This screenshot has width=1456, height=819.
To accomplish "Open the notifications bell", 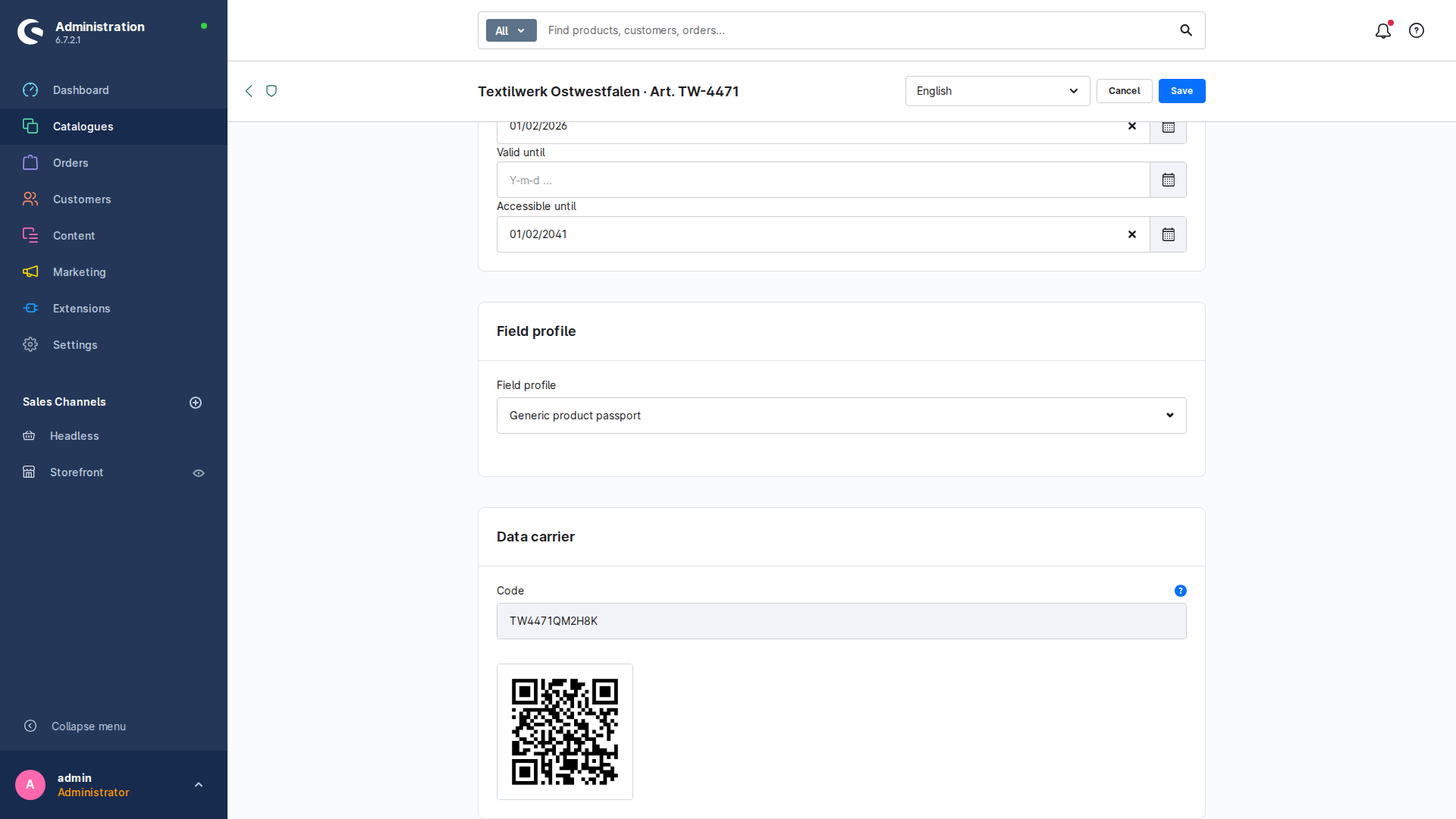I will [1383, 30].
